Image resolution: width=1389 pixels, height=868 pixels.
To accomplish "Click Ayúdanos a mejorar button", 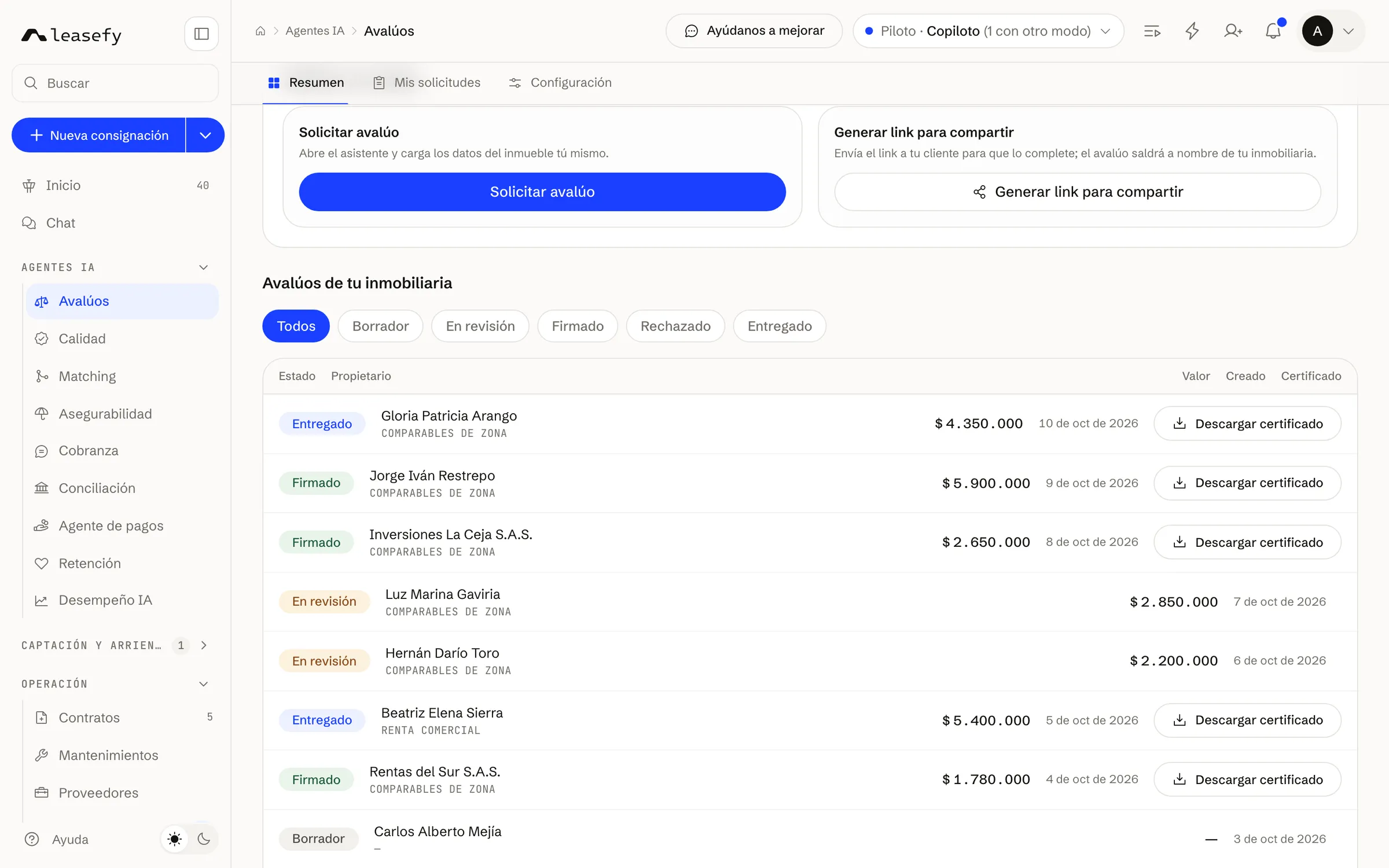I will [754, 31].
